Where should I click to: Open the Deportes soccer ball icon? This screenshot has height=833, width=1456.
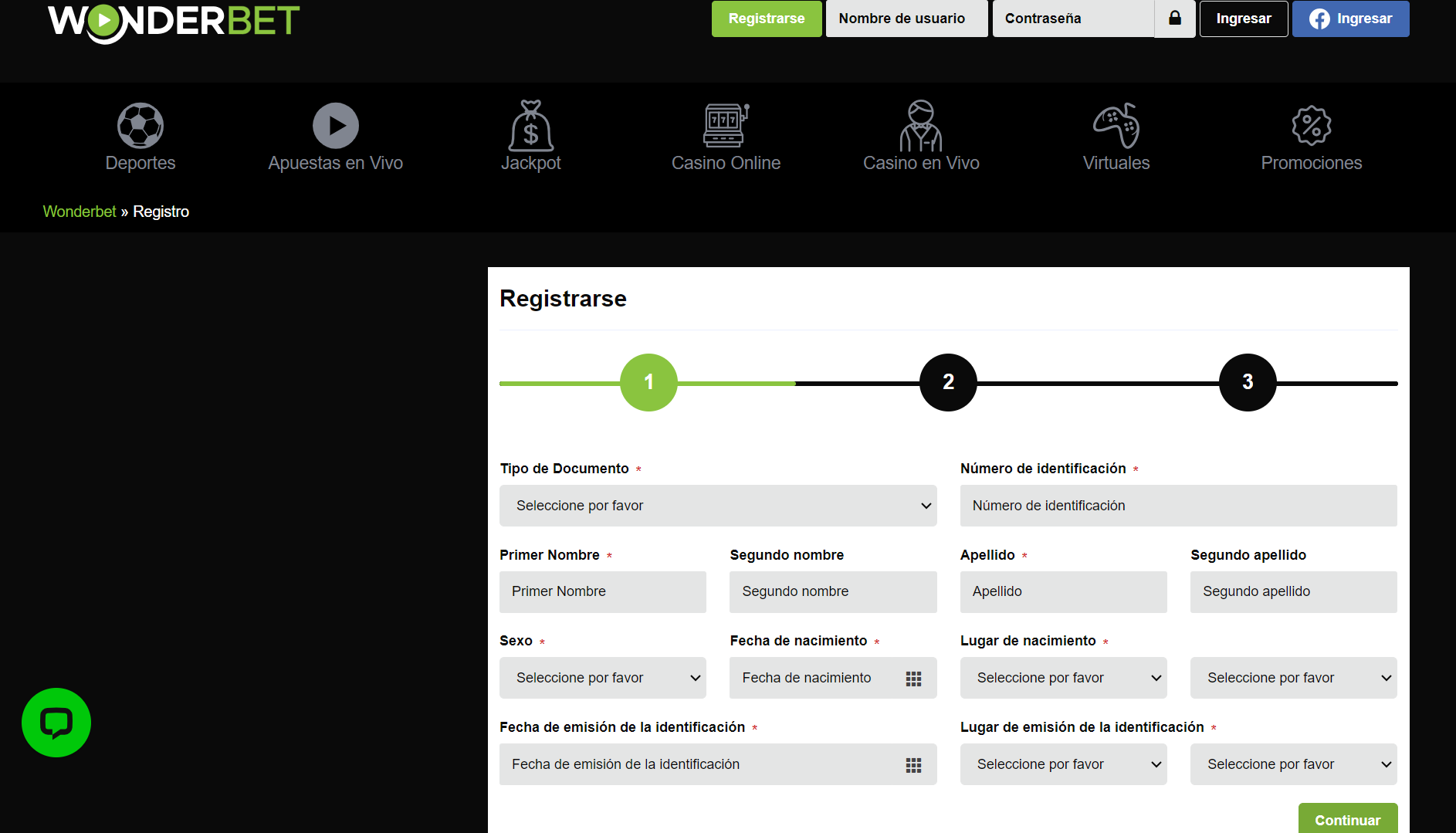pos(141,125)
